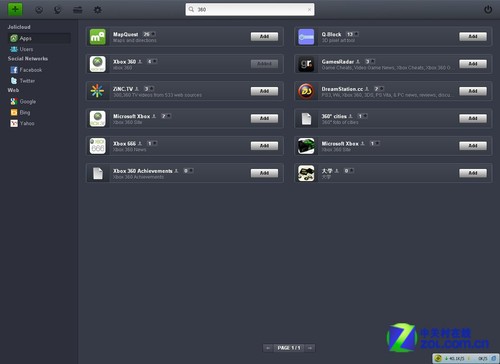Add the Xbox 360 Achievements app

coord(264,173)
